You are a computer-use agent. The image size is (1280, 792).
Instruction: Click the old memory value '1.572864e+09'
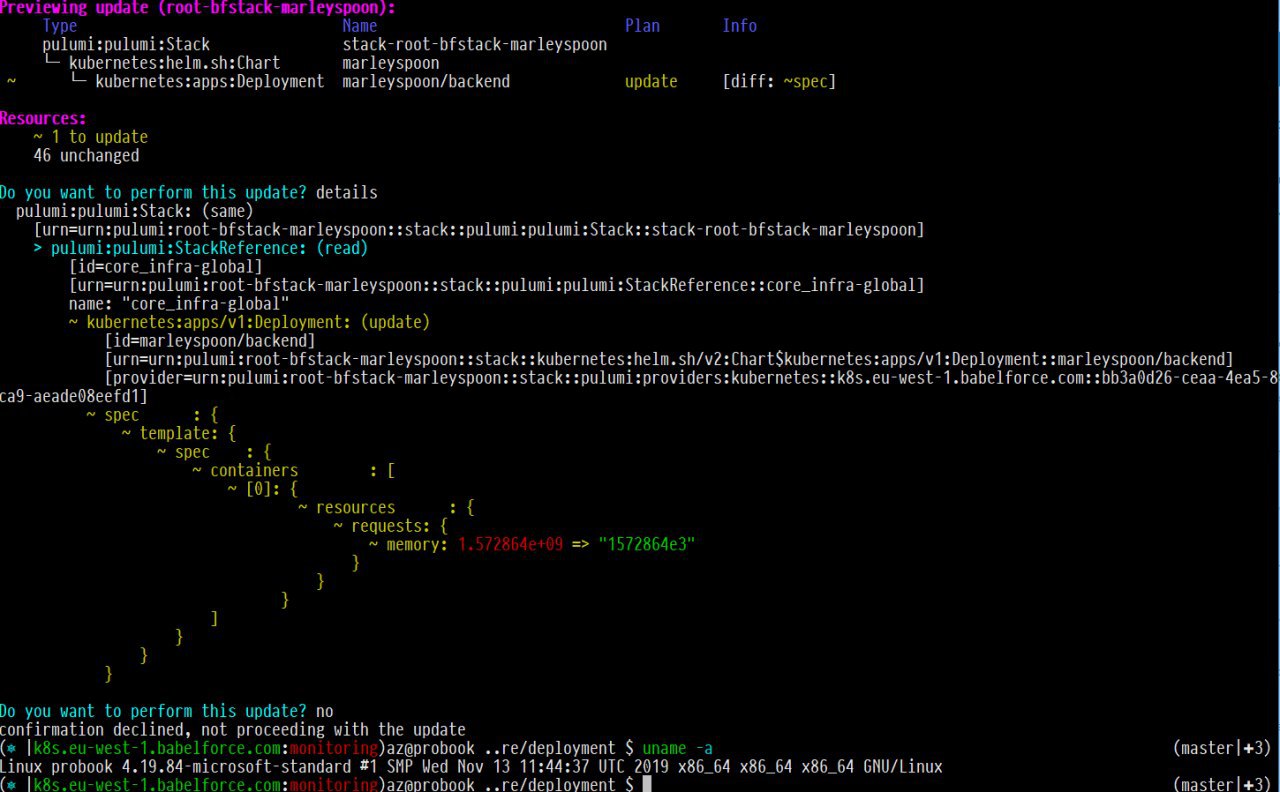(x=510, y=544)
